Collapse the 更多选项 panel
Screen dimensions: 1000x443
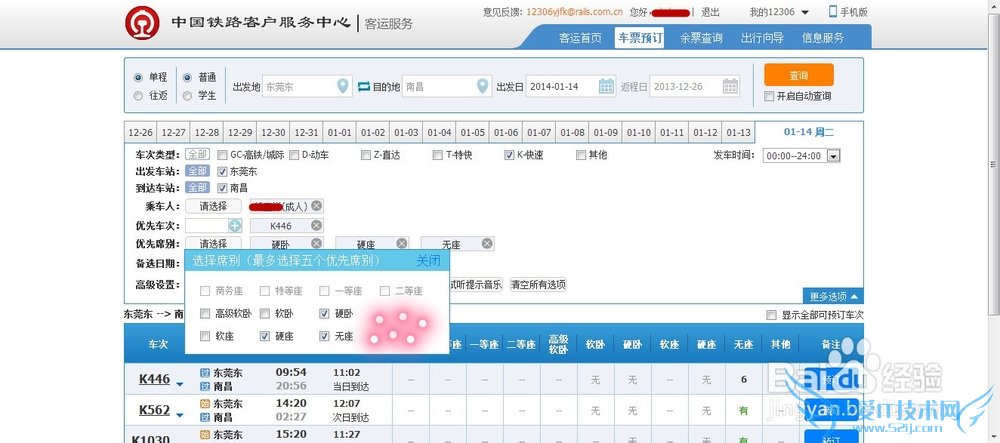tap(833, 296)
